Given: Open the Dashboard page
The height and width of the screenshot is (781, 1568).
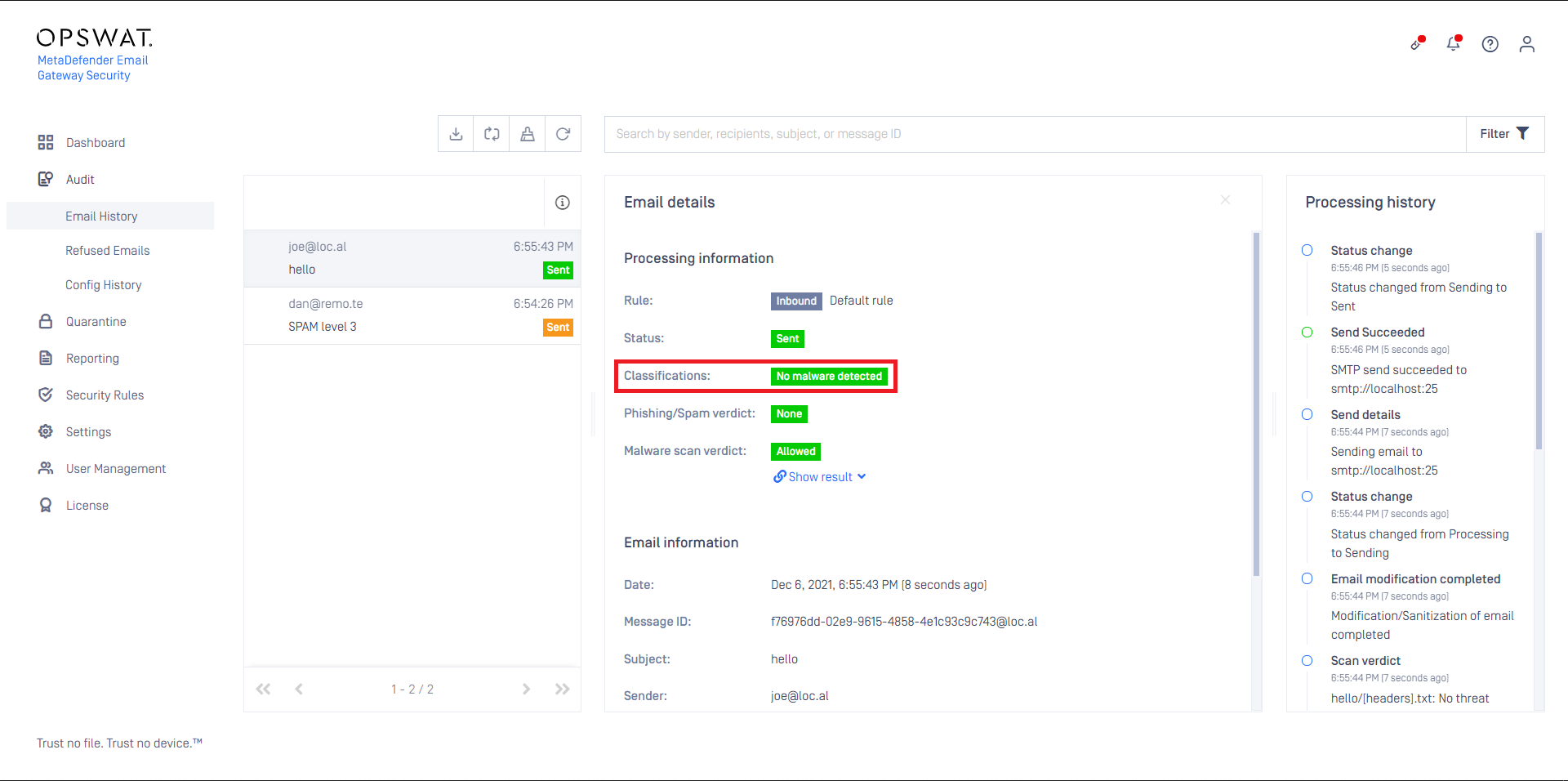Looking at the screenshot, I should (x=95, y=143).
